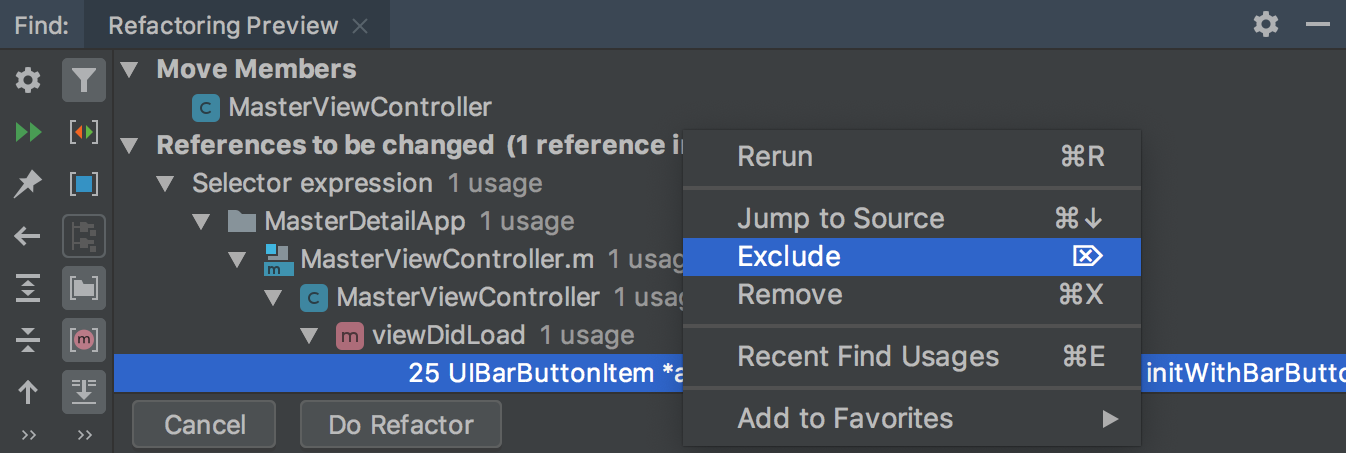Screen dimensions: 1346x453
Task: Choose Jump to Source menu item
Action: (911, 219)
